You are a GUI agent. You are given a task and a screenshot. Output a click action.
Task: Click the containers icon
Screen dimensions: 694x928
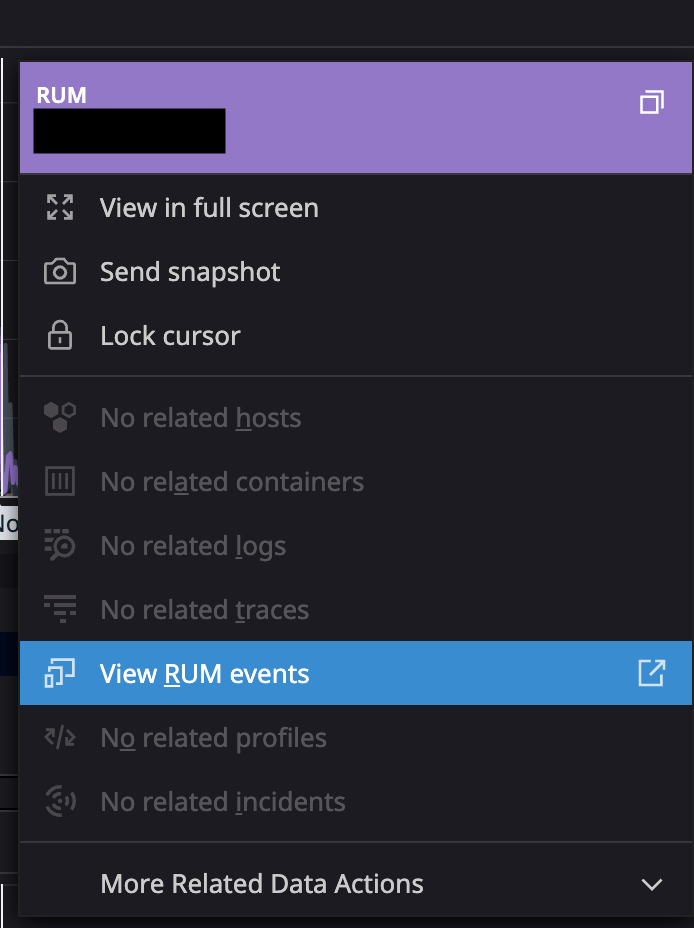(60, 482)
